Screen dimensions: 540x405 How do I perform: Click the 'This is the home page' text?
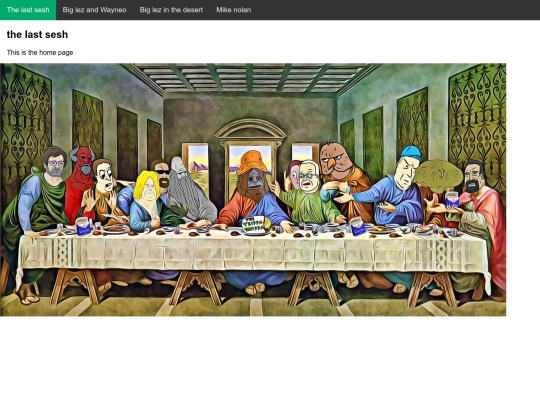[x=40, y=53]
